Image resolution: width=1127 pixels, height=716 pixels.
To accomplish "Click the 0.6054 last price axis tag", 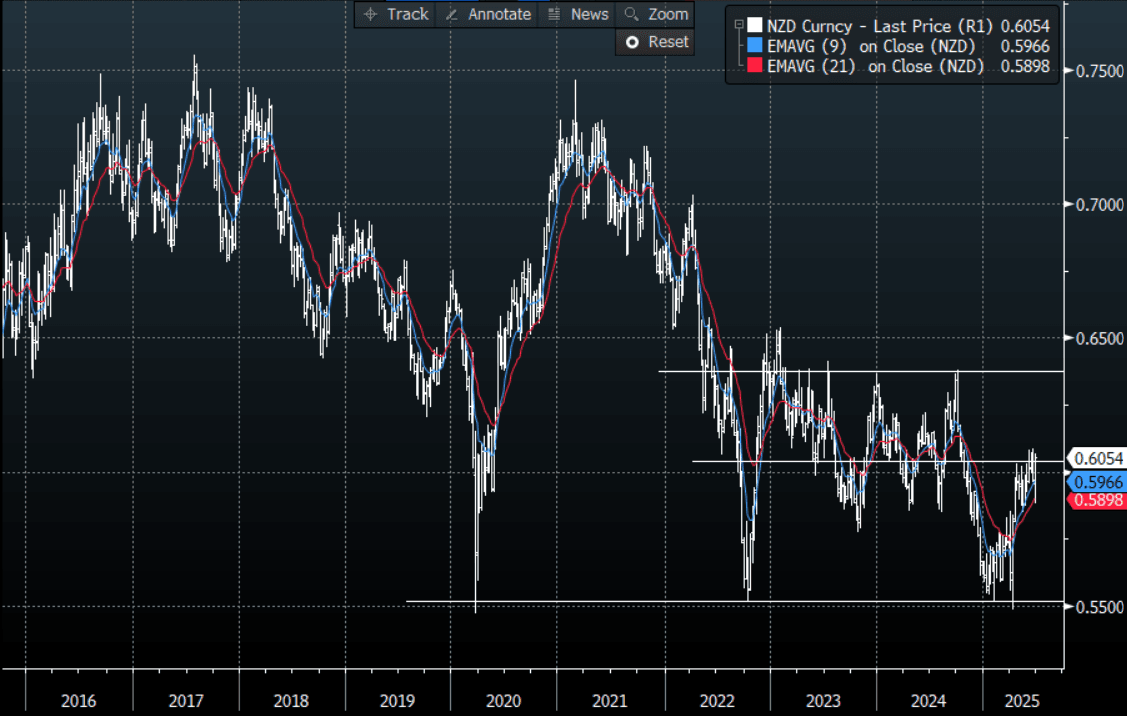I will tap(1098, 459).
